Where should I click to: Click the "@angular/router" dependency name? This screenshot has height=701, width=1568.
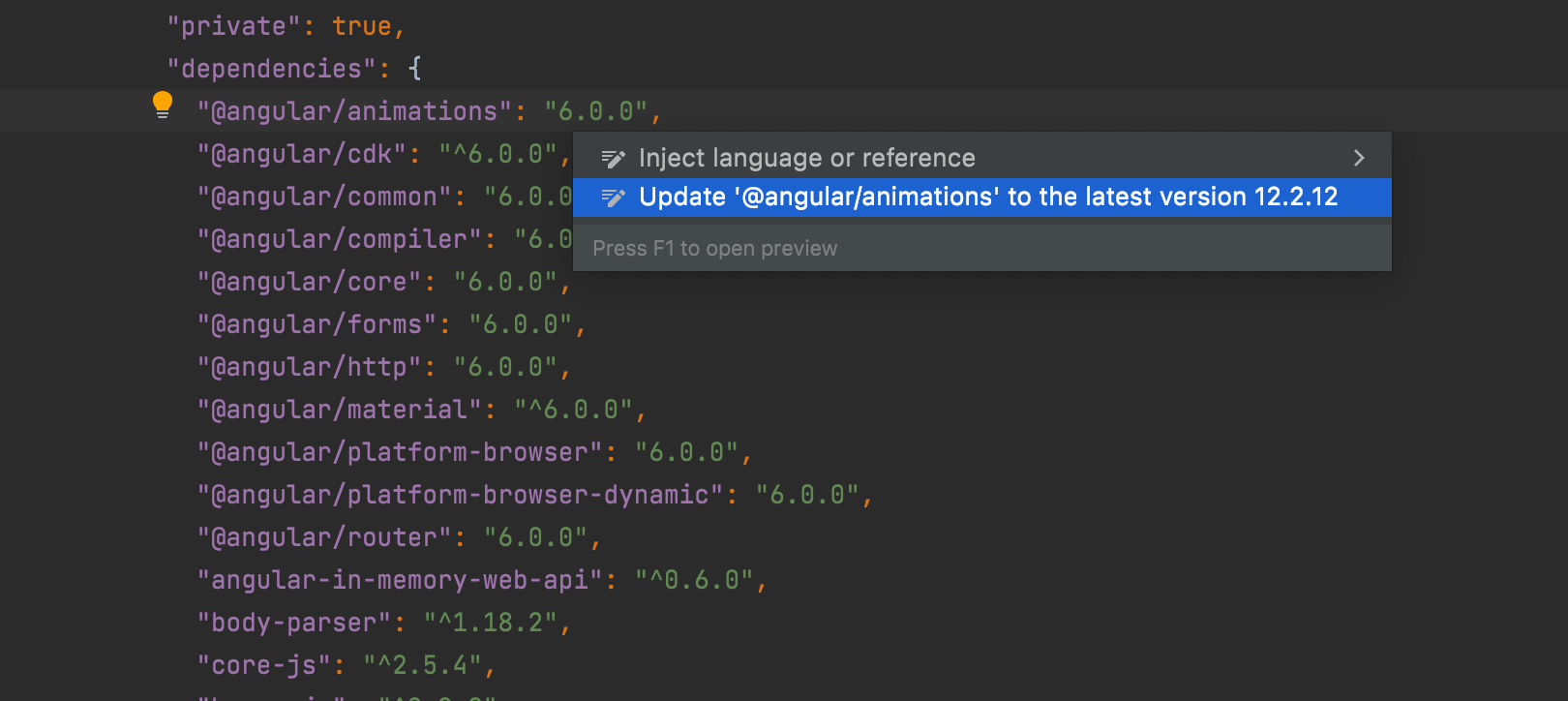point(323,538)
